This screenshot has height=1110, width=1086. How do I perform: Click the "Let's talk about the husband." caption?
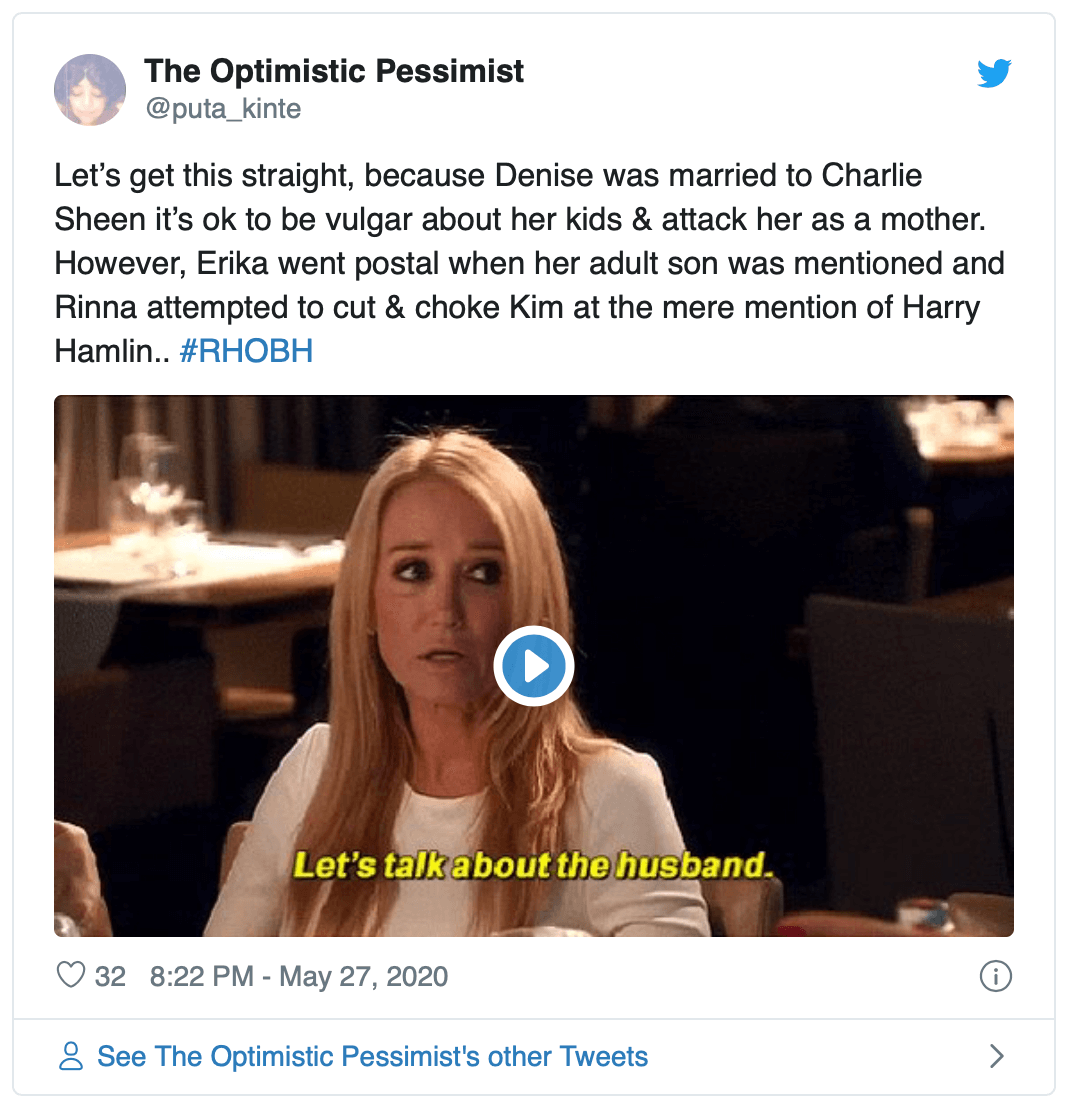tap(533, 864)
